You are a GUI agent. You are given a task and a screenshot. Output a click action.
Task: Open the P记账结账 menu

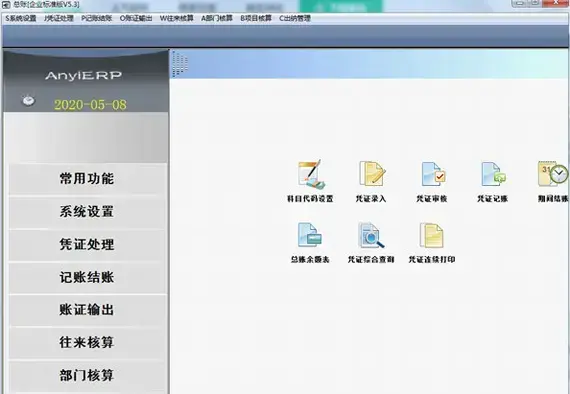96,18
